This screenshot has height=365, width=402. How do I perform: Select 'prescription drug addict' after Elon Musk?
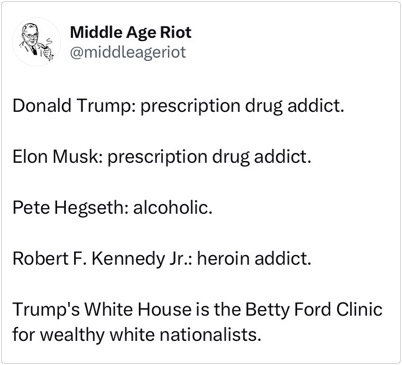(x=208, y=157)
